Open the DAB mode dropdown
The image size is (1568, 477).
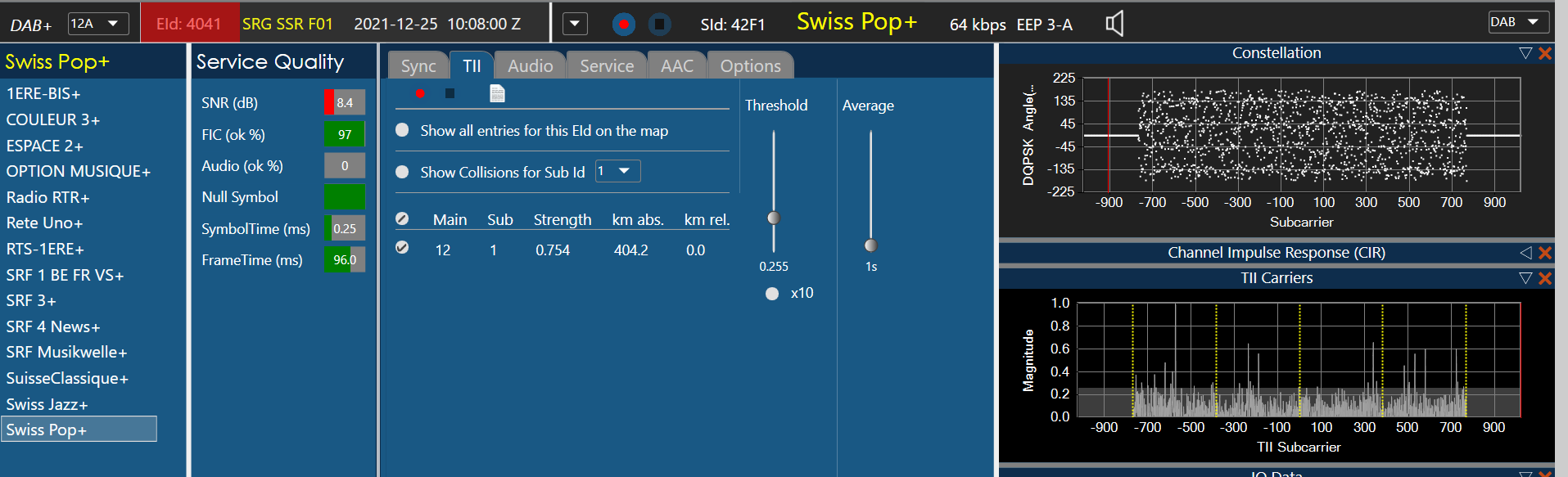coord(1519,22)
